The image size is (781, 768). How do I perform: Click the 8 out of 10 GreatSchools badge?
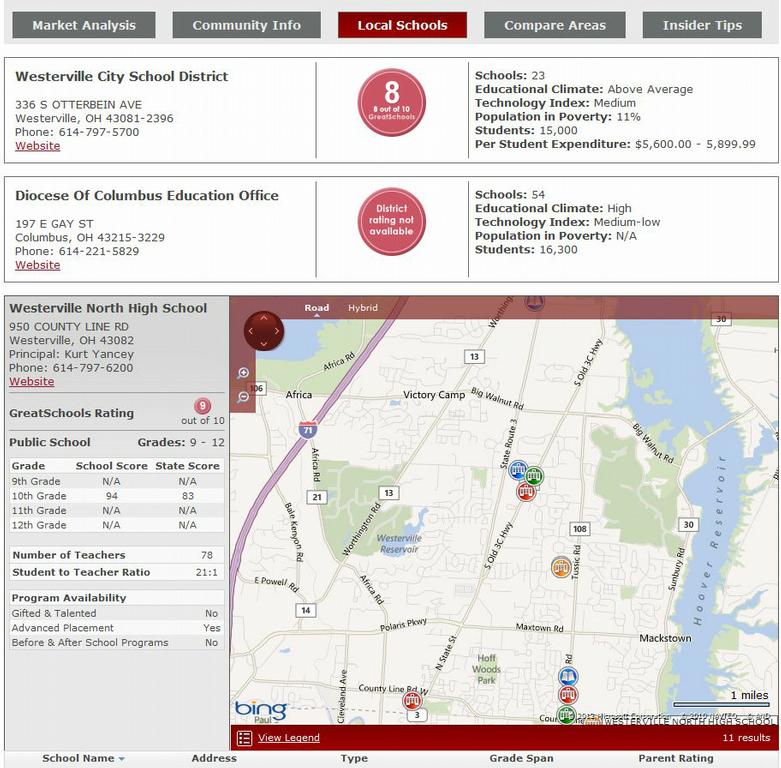(x=391, y=103)
